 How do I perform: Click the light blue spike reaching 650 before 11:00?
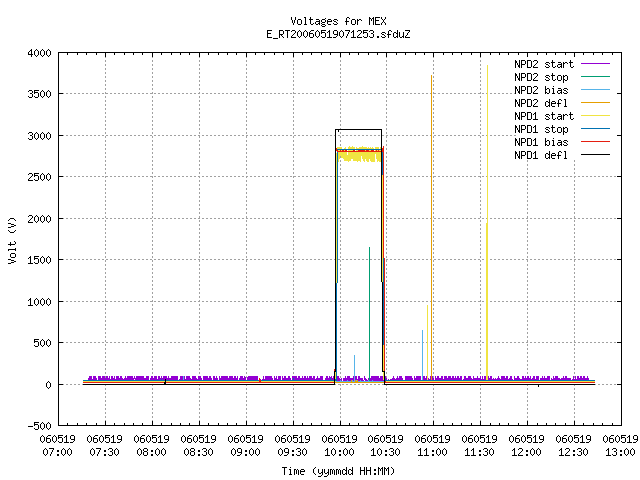point(422,354)
